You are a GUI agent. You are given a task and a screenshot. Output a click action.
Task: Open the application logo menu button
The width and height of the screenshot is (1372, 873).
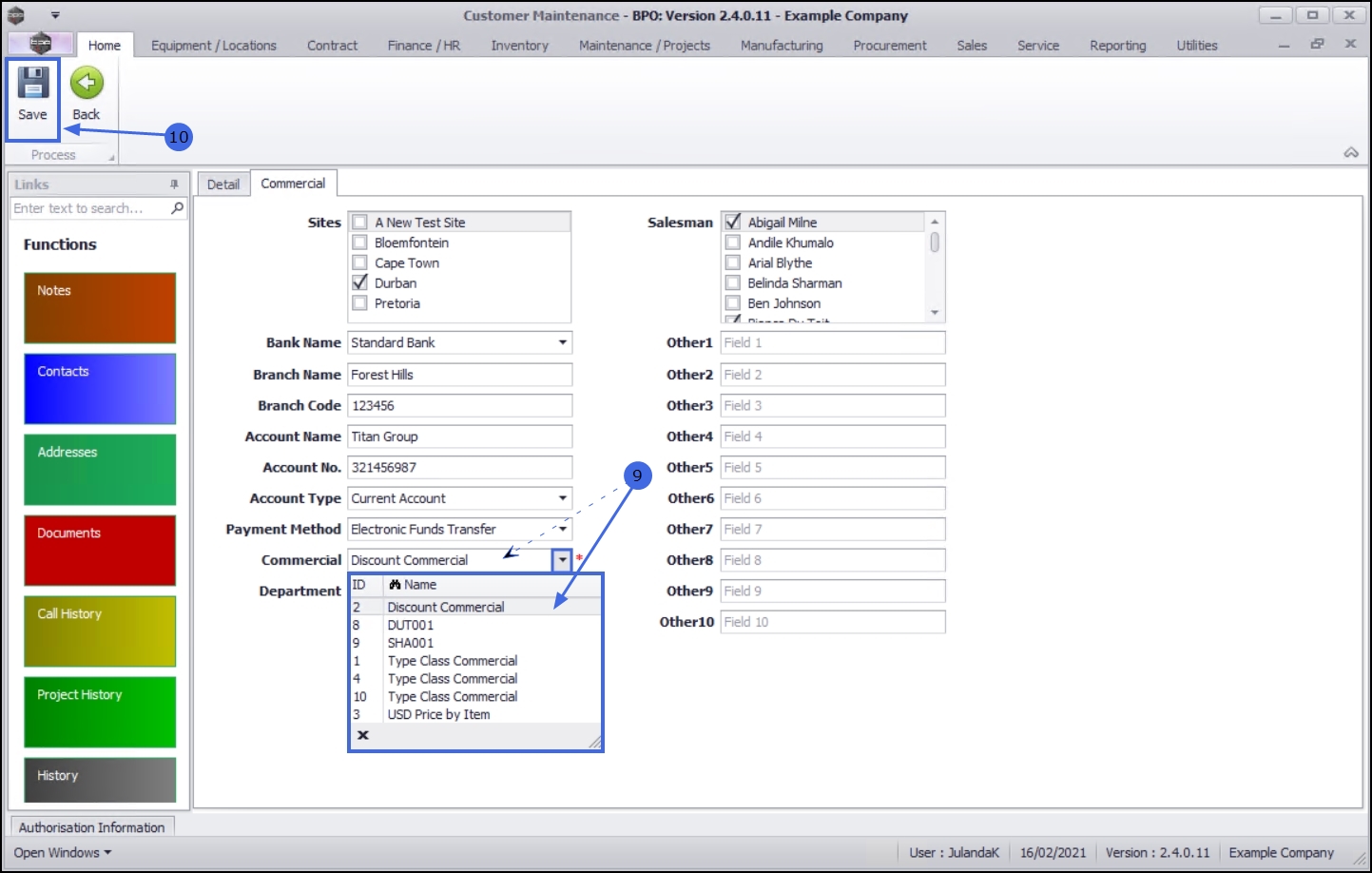tap(40, 43)
